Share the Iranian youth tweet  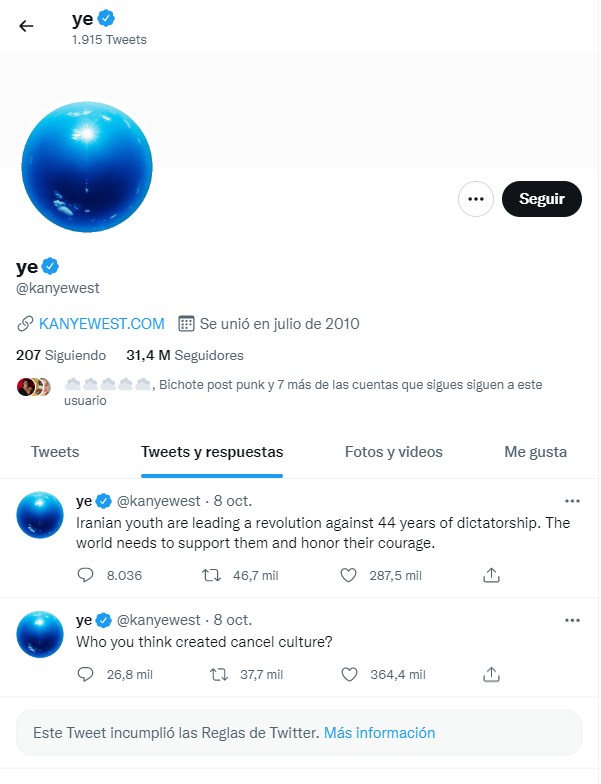492,576
